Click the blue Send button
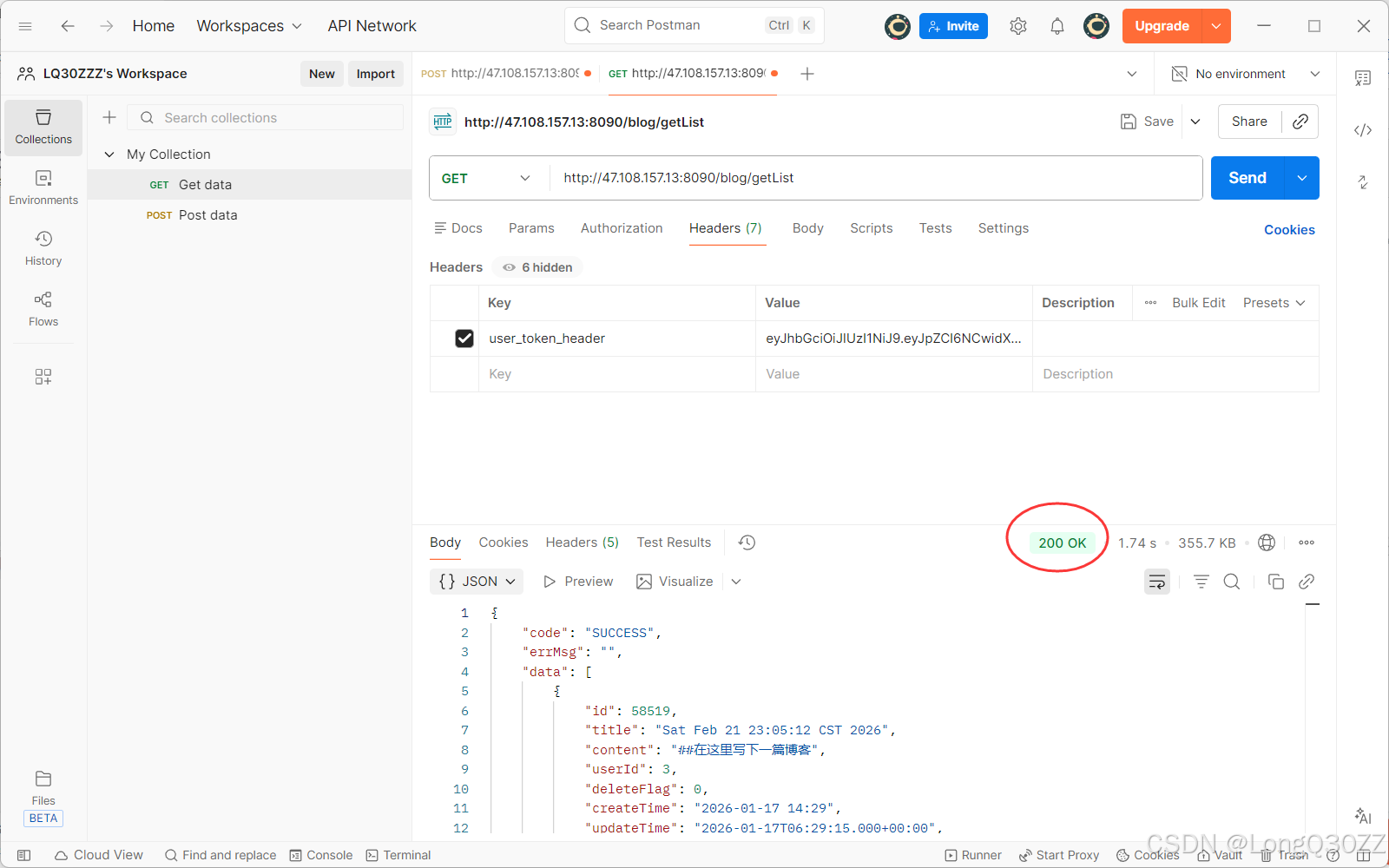Screen dimensions: 1389x868 coord(1247,178)
